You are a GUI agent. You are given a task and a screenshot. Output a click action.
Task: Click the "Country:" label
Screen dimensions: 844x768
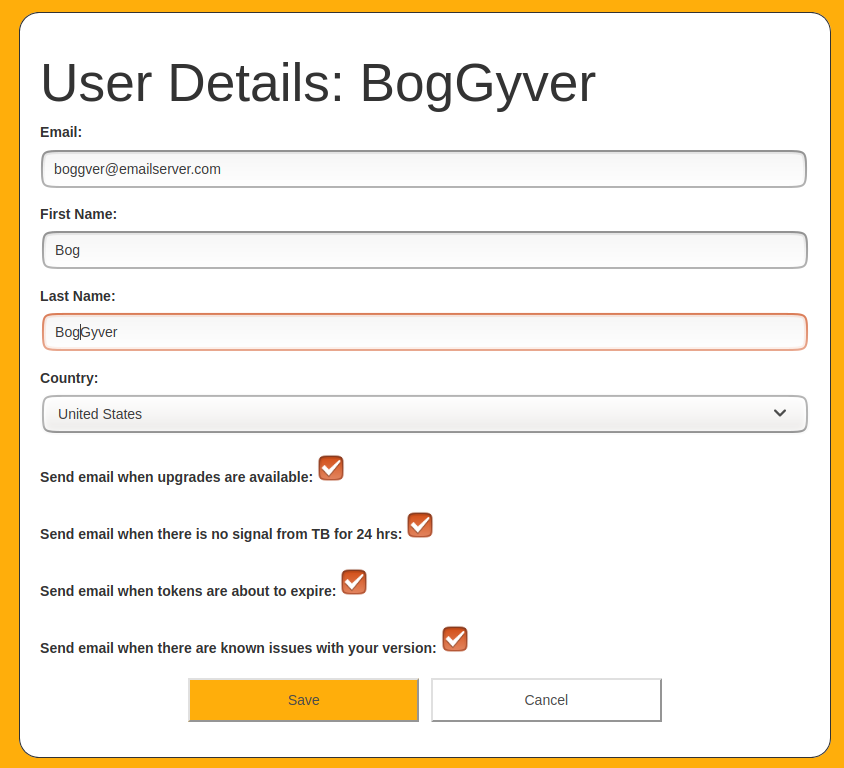point(69,378)
